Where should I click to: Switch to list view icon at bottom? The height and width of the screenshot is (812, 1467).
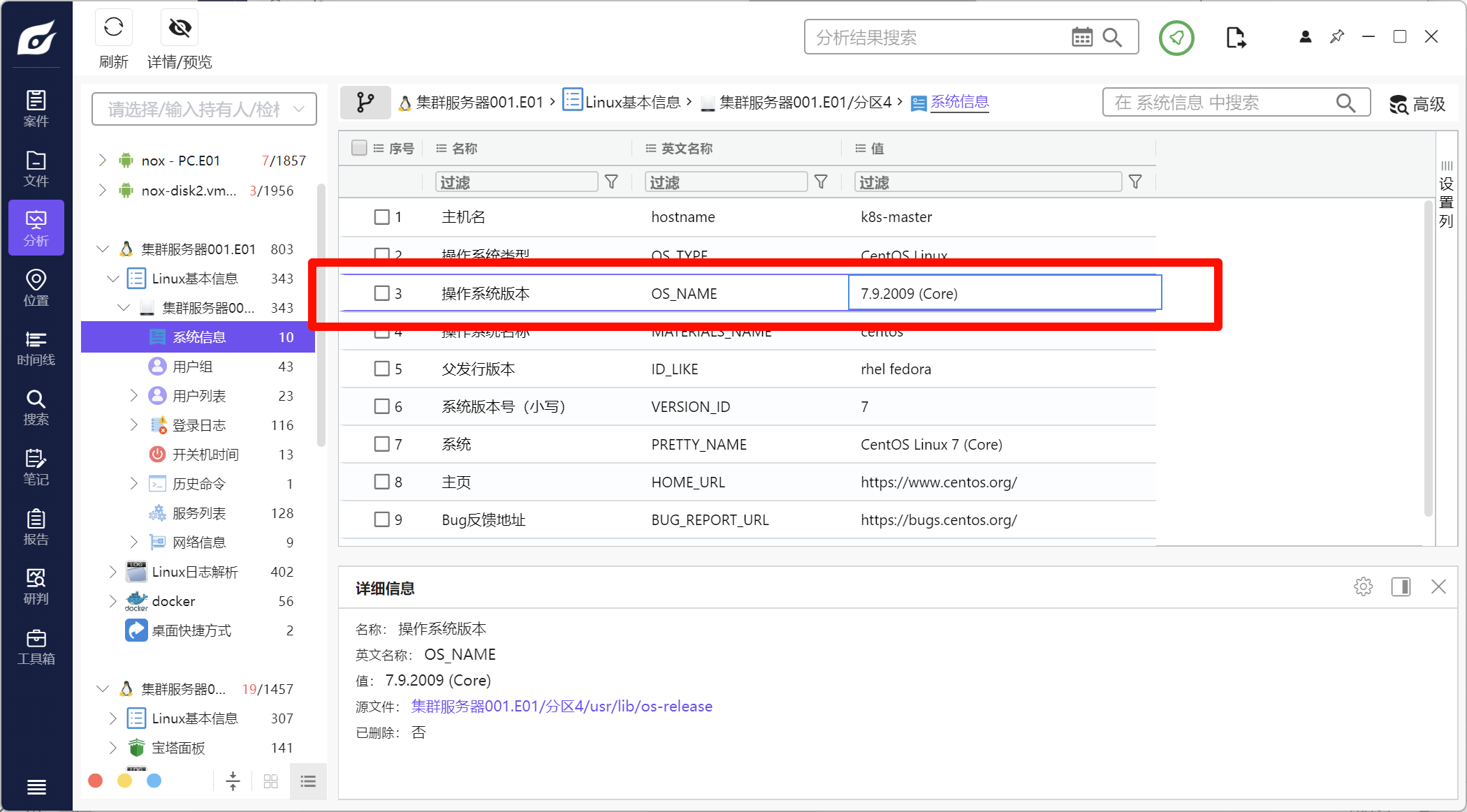click(308, 781)
